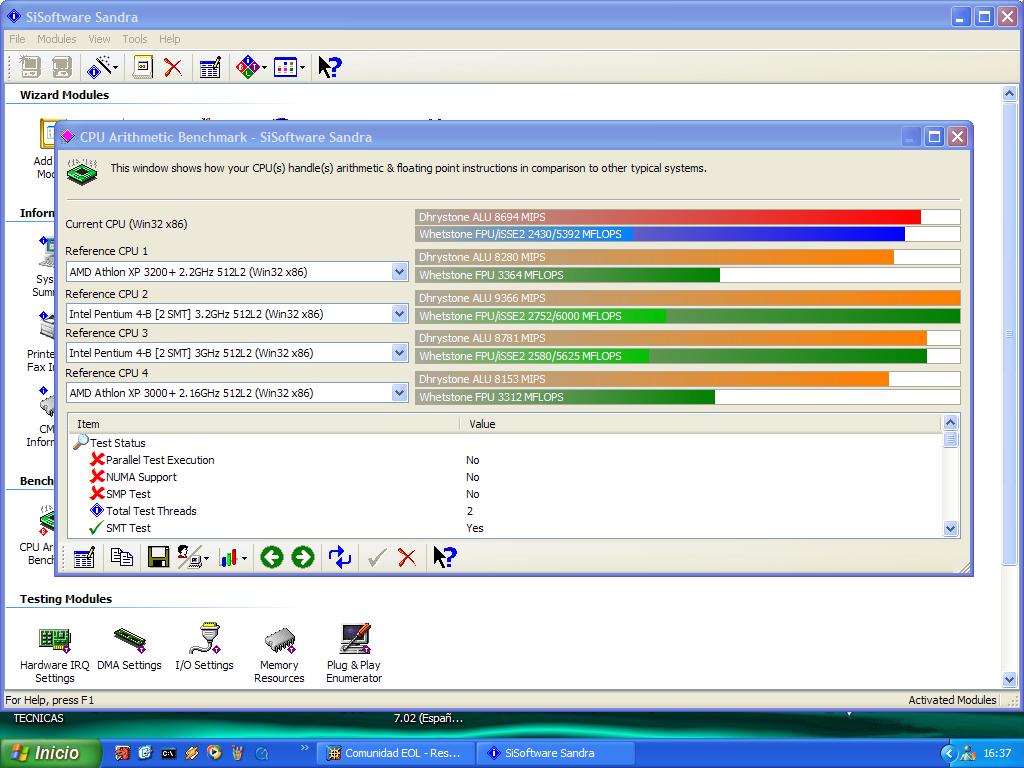The height and width of the screenshot is (768, 1024).
Task: Click the report table icon in main toolbar
Action: [x=210, y=67]
